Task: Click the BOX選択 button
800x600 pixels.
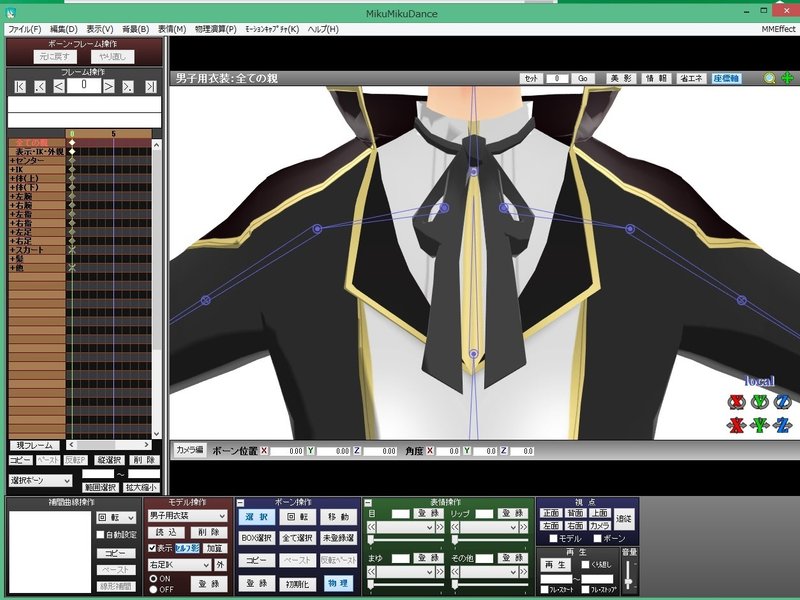Action: tap(257, 538)
